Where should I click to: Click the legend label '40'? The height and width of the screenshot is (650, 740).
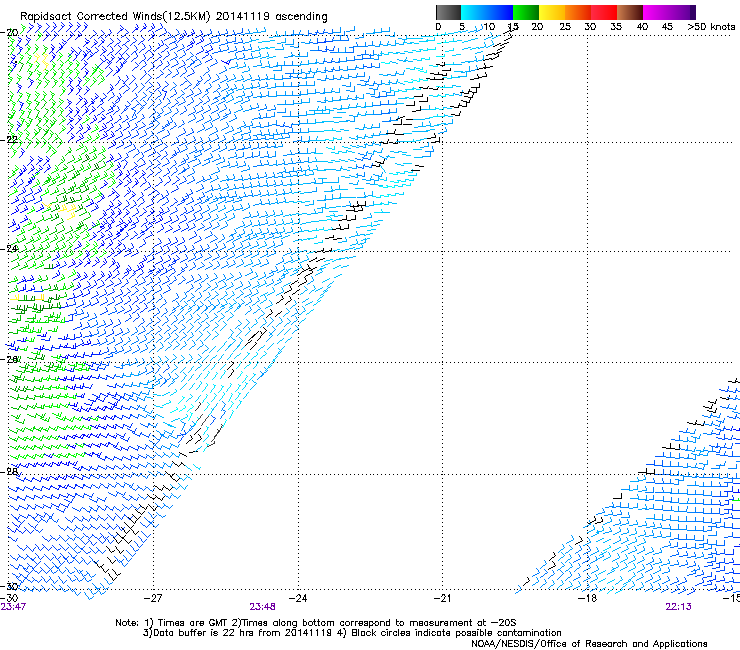tap(642, 26)
